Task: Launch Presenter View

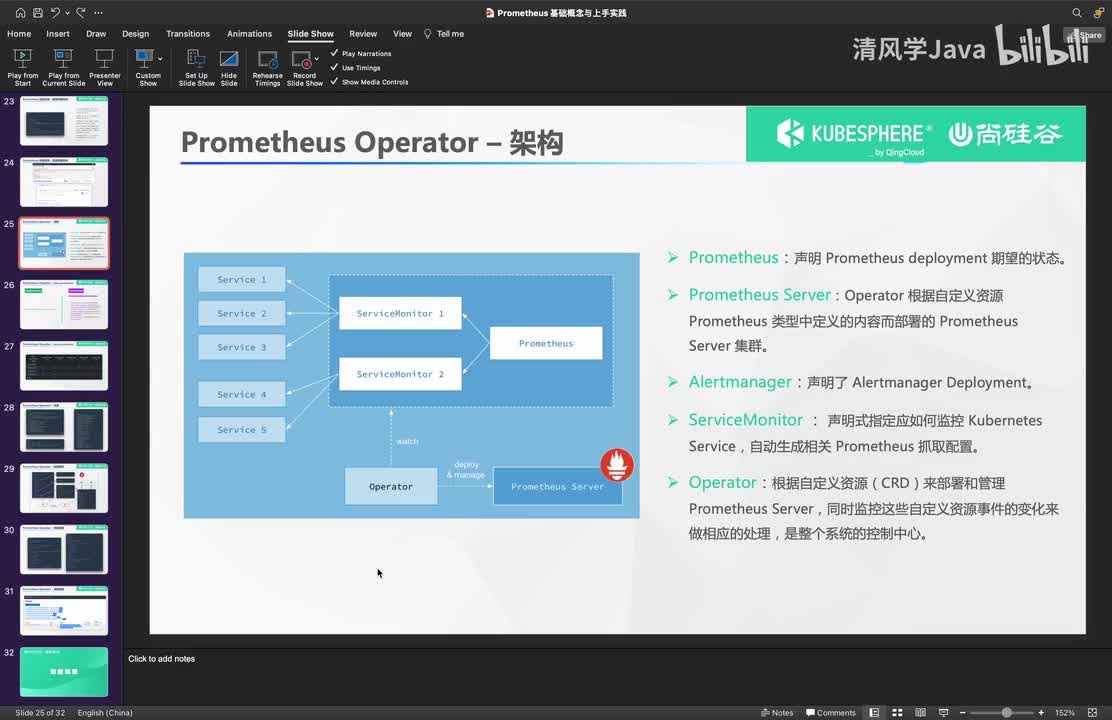Action: coord(105,68)
